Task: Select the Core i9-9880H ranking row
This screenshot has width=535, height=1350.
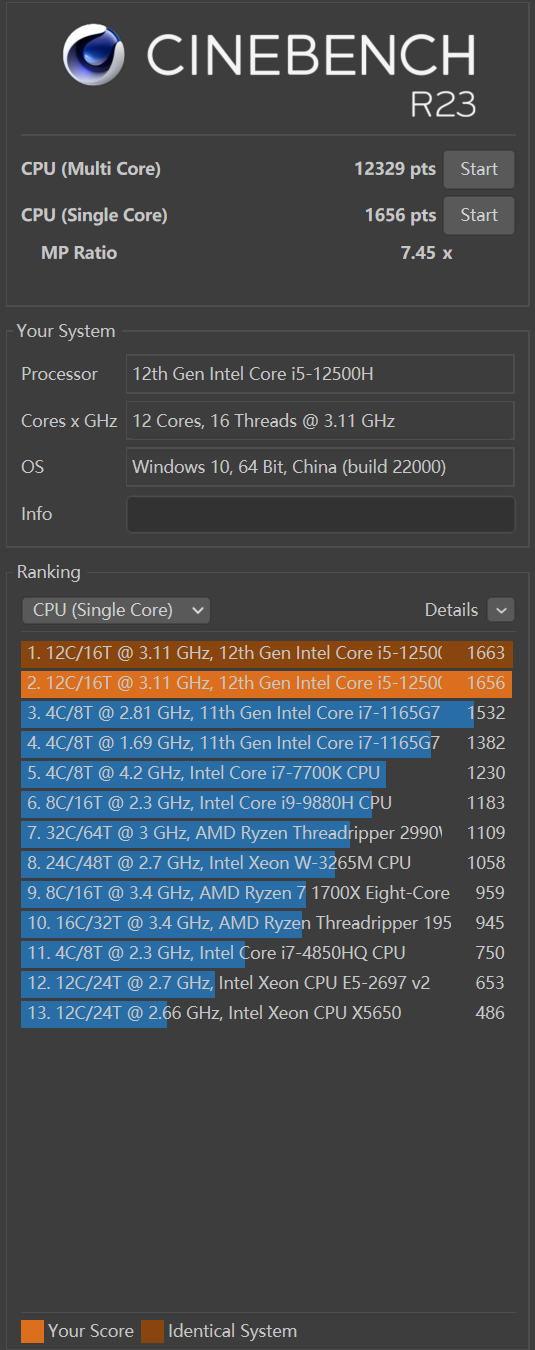Action: coord(267,803)
